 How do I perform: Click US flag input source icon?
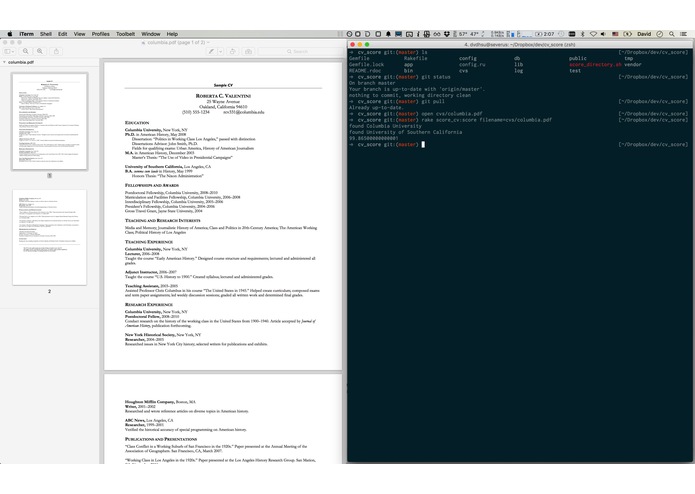615,34
